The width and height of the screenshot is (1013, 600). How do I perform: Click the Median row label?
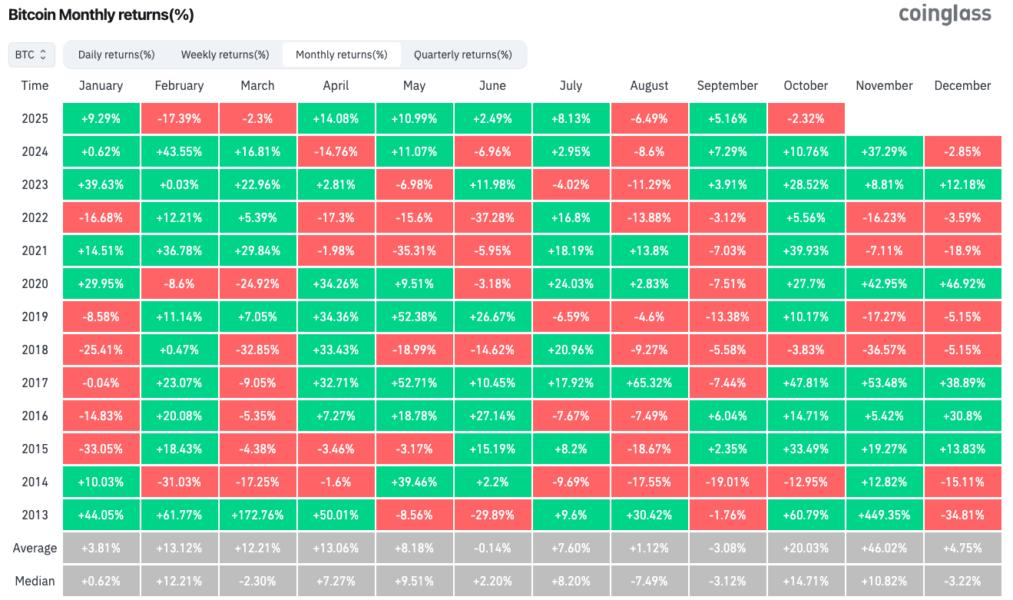35,580
